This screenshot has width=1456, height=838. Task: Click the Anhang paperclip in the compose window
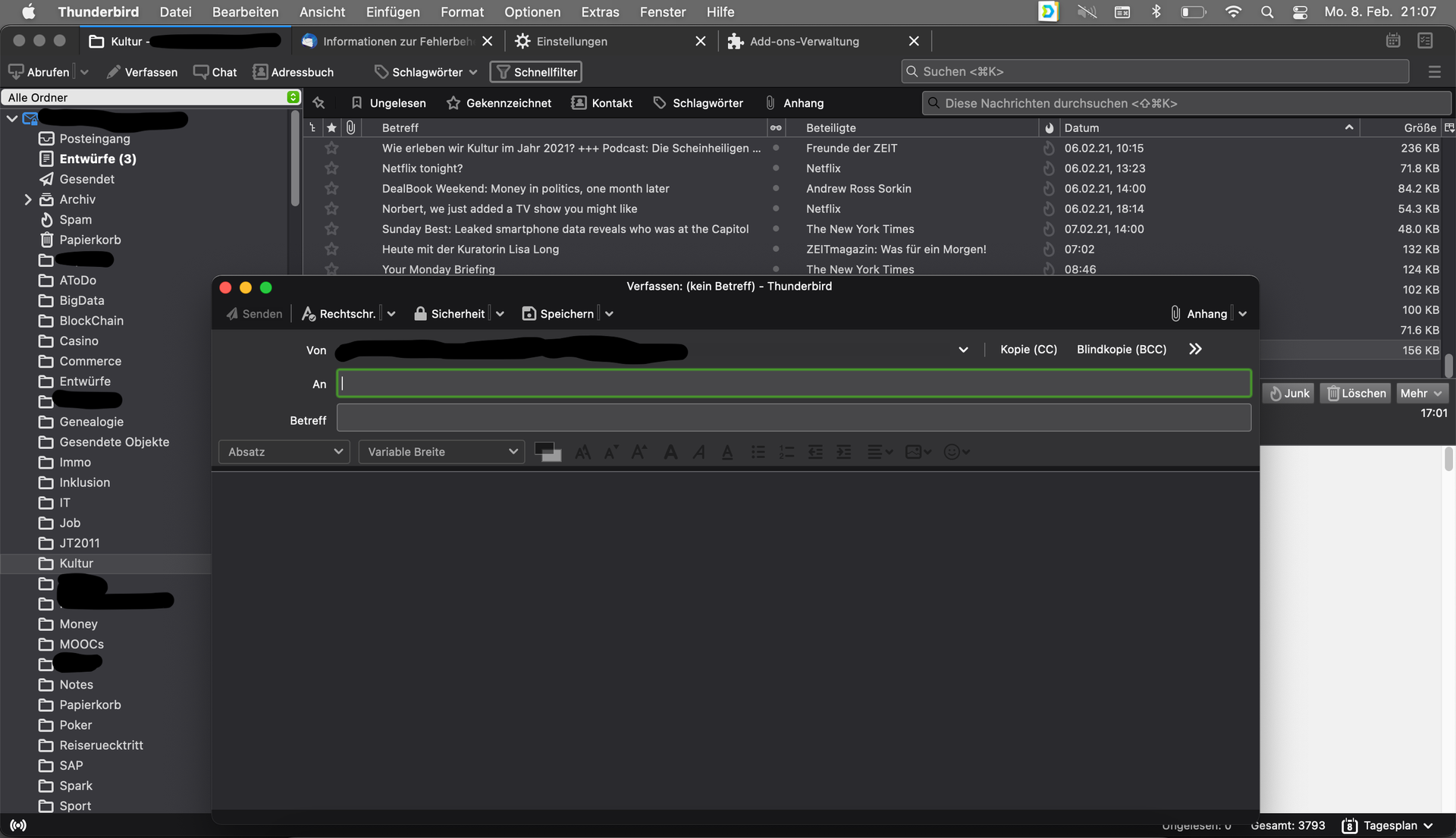(x=1199, y=314)
